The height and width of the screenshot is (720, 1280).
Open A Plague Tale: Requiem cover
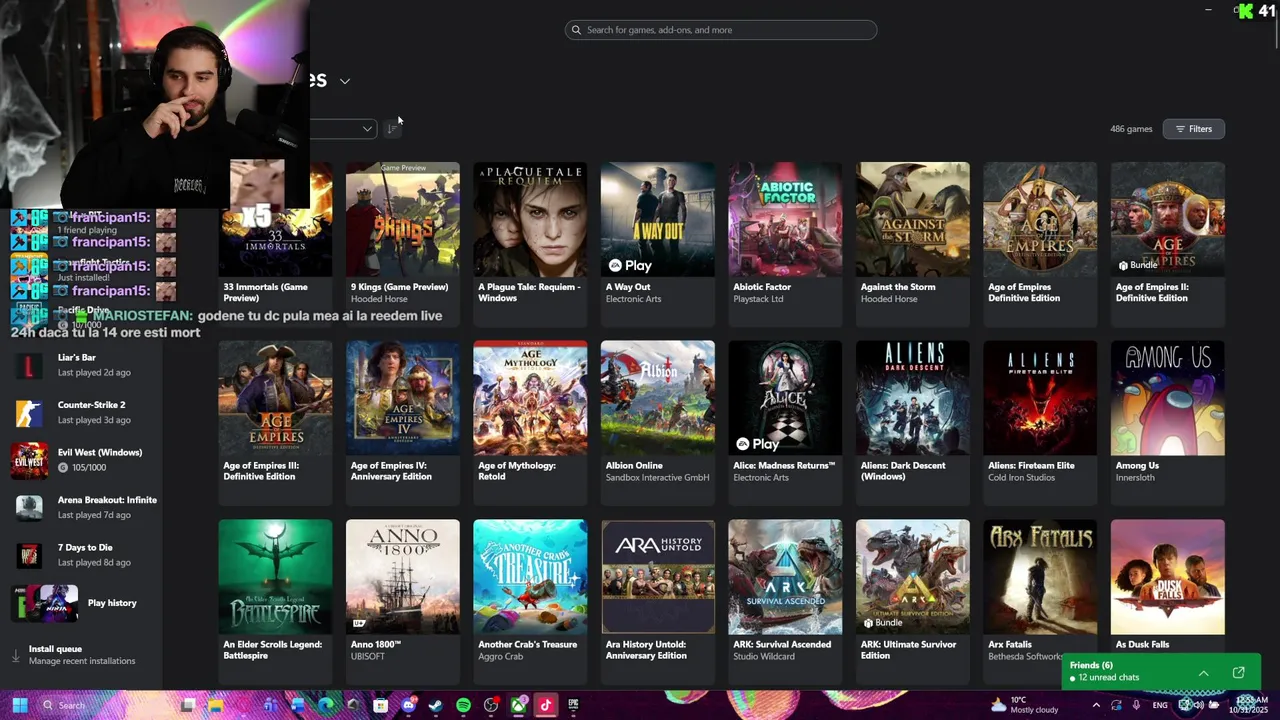[x=530, y=219]
